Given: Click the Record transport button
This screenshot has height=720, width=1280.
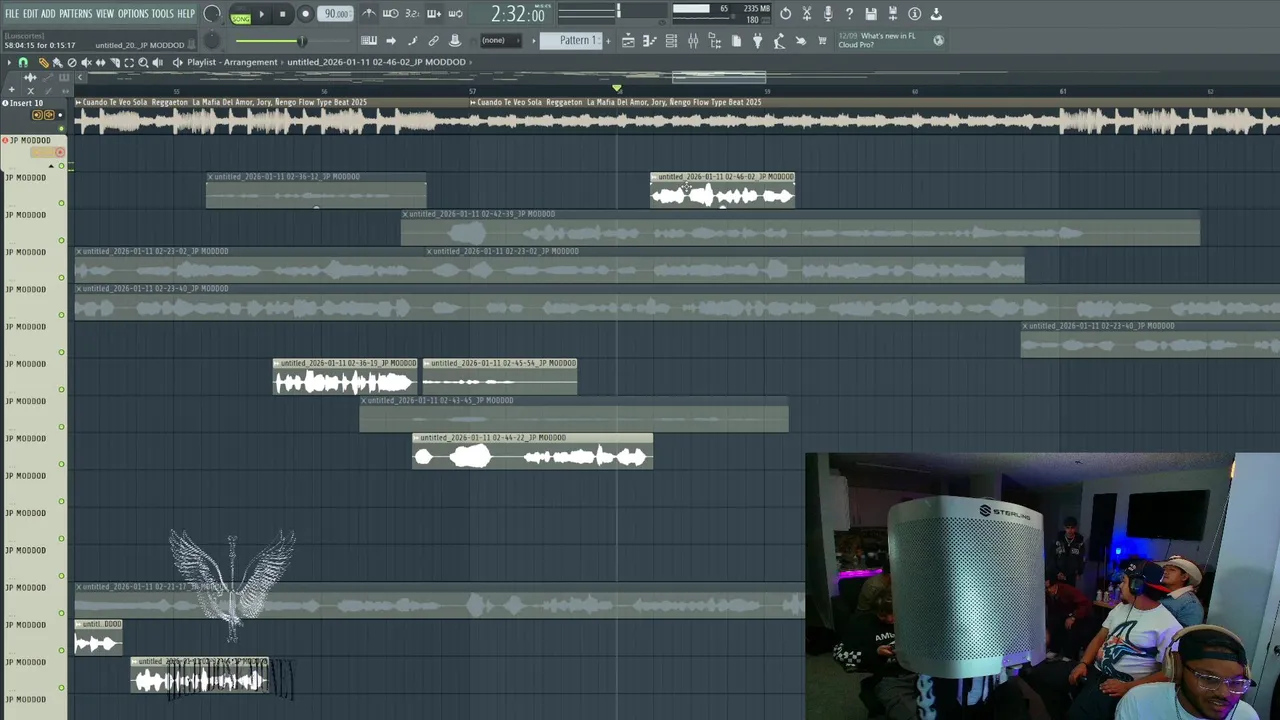Looking at the screenshot, I should point(305,14).
